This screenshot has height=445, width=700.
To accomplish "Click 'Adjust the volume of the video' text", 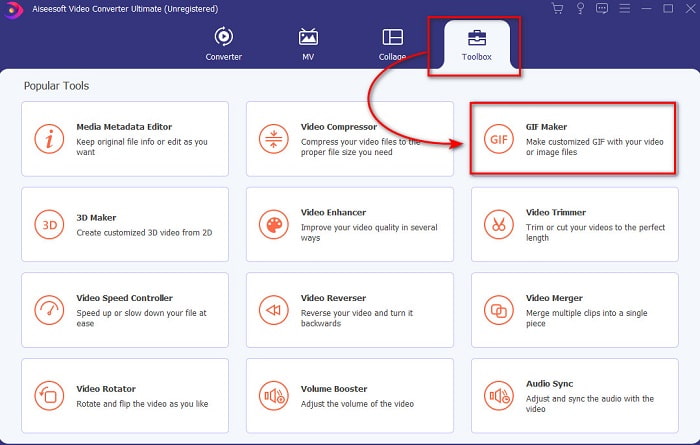I will (x=357, y=404).
